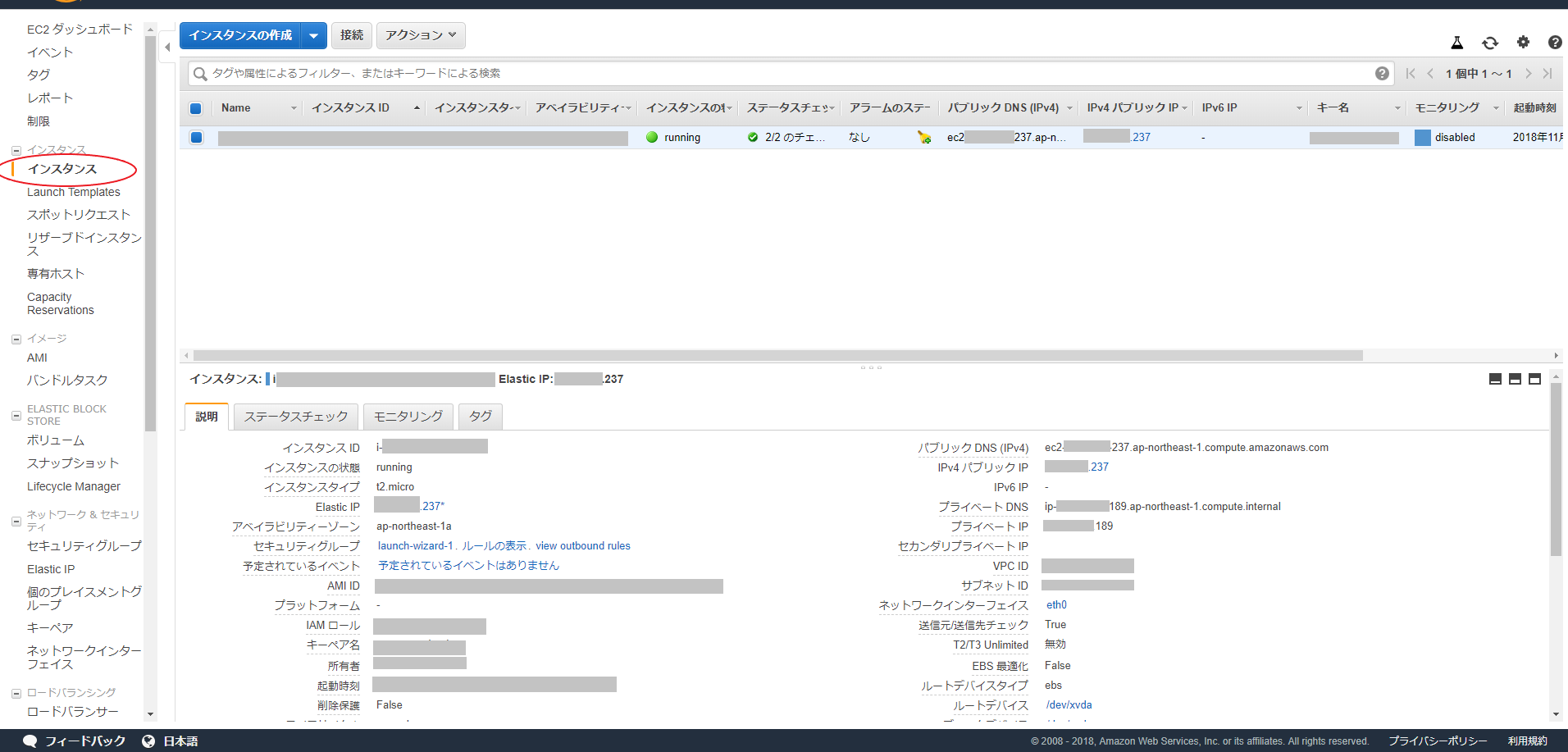Toggle the select-all instances checkbox
The height and width of the screenshot is (752, 1568).
[x=195, y=107]
